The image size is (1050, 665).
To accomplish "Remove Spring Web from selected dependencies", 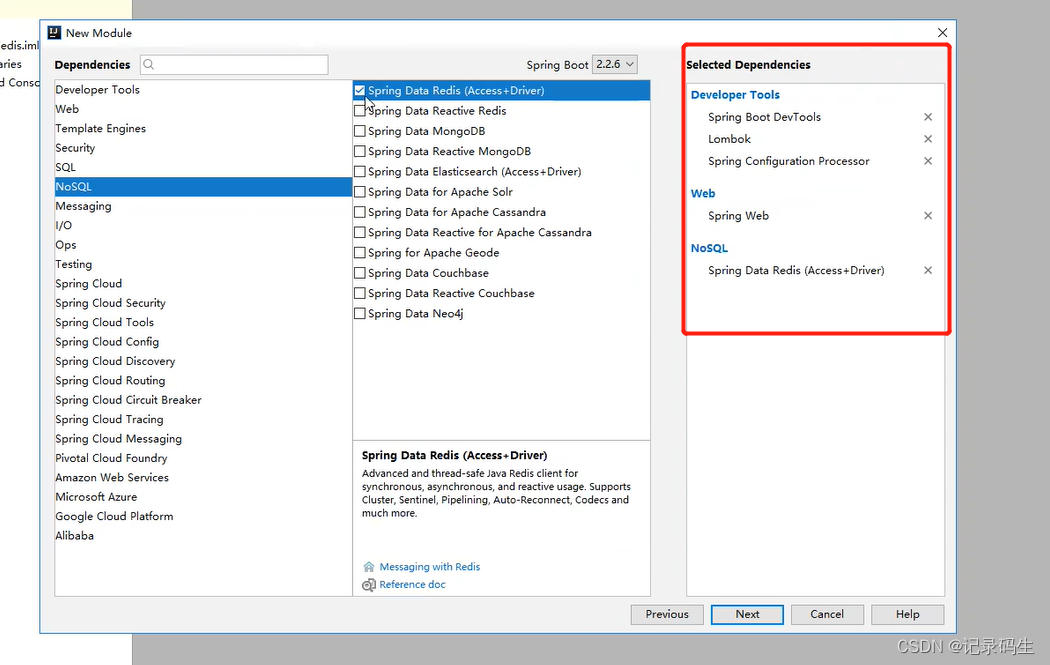I will (x=928, y=216).
